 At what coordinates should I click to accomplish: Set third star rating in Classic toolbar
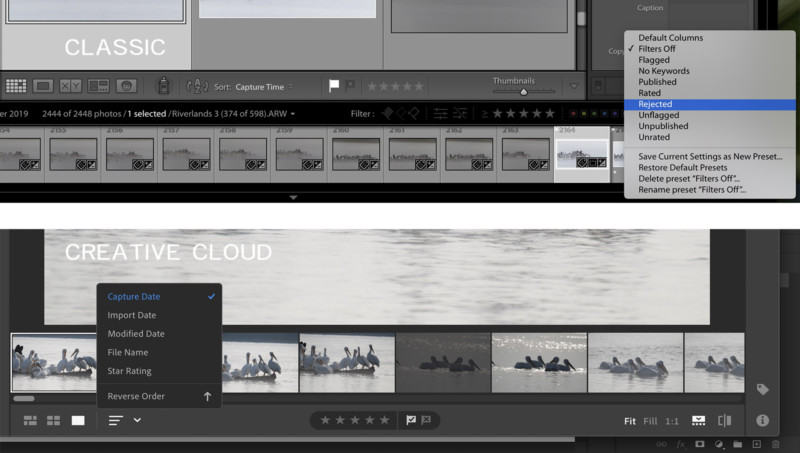coord(395,86)
